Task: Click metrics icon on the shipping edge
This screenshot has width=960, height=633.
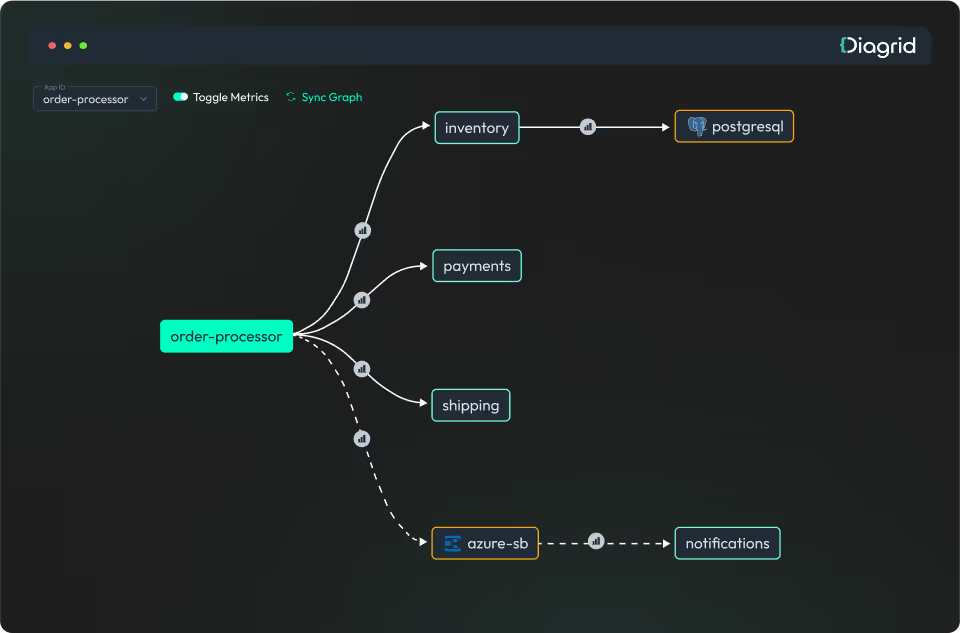Action: [361, 369]
